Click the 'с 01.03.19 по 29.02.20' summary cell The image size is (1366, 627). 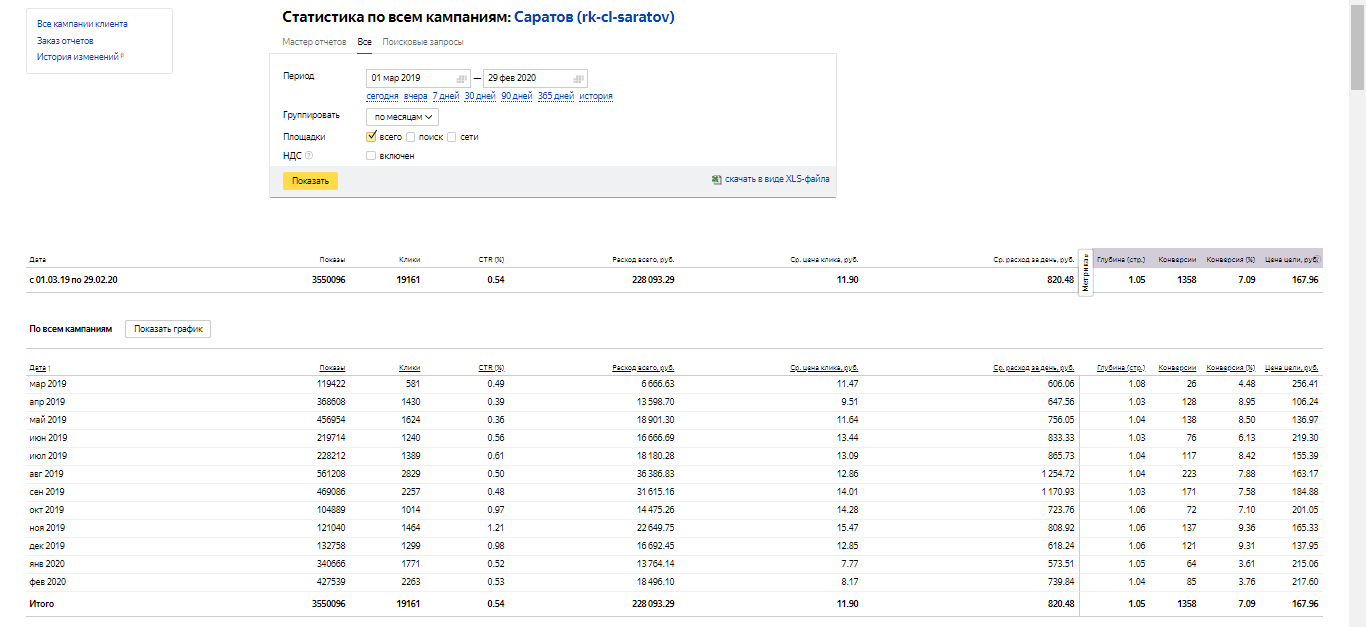click(72, 280)
